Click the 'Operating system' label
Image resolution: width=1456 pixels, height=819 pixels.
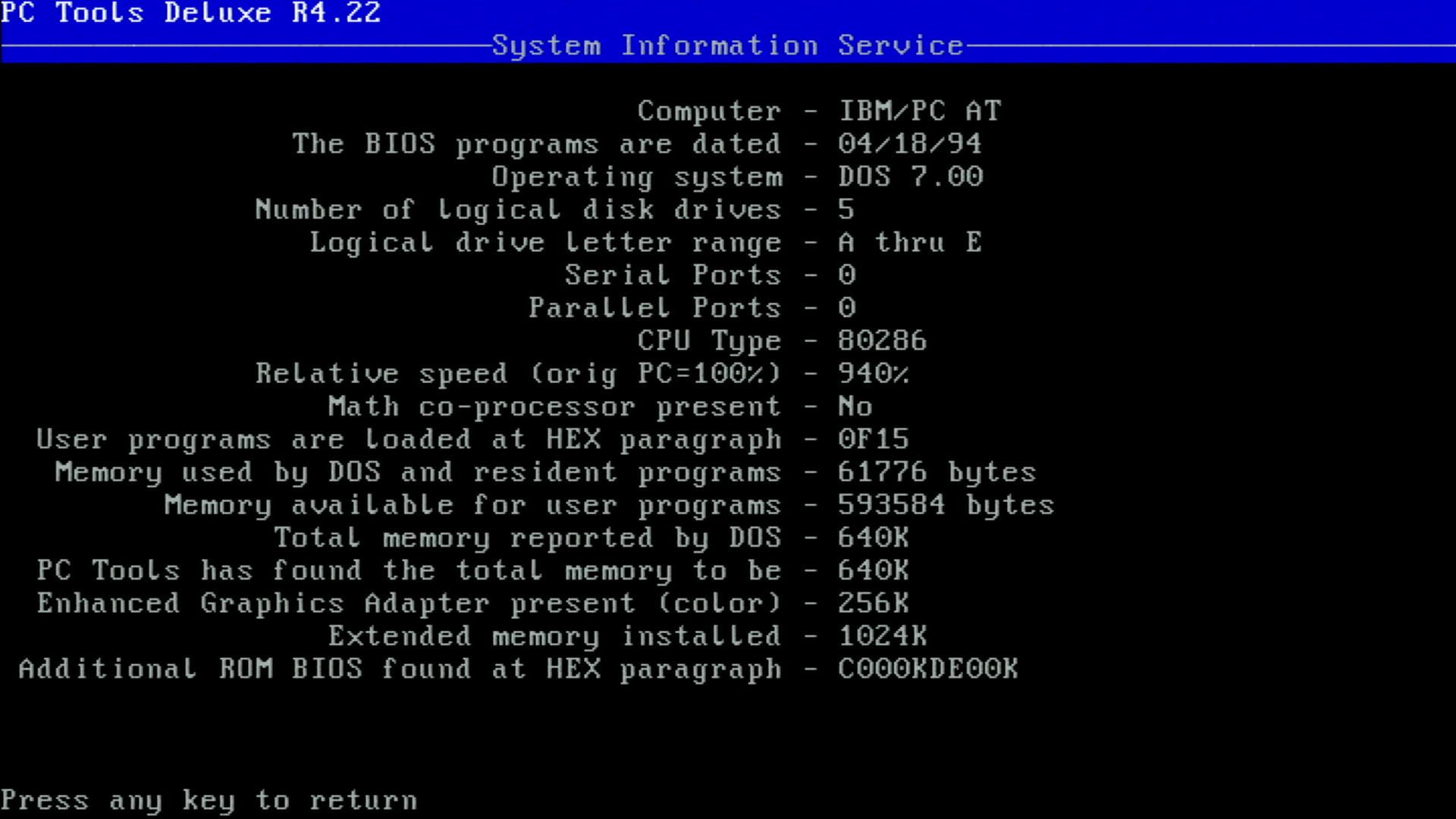[x=637, y=177]
